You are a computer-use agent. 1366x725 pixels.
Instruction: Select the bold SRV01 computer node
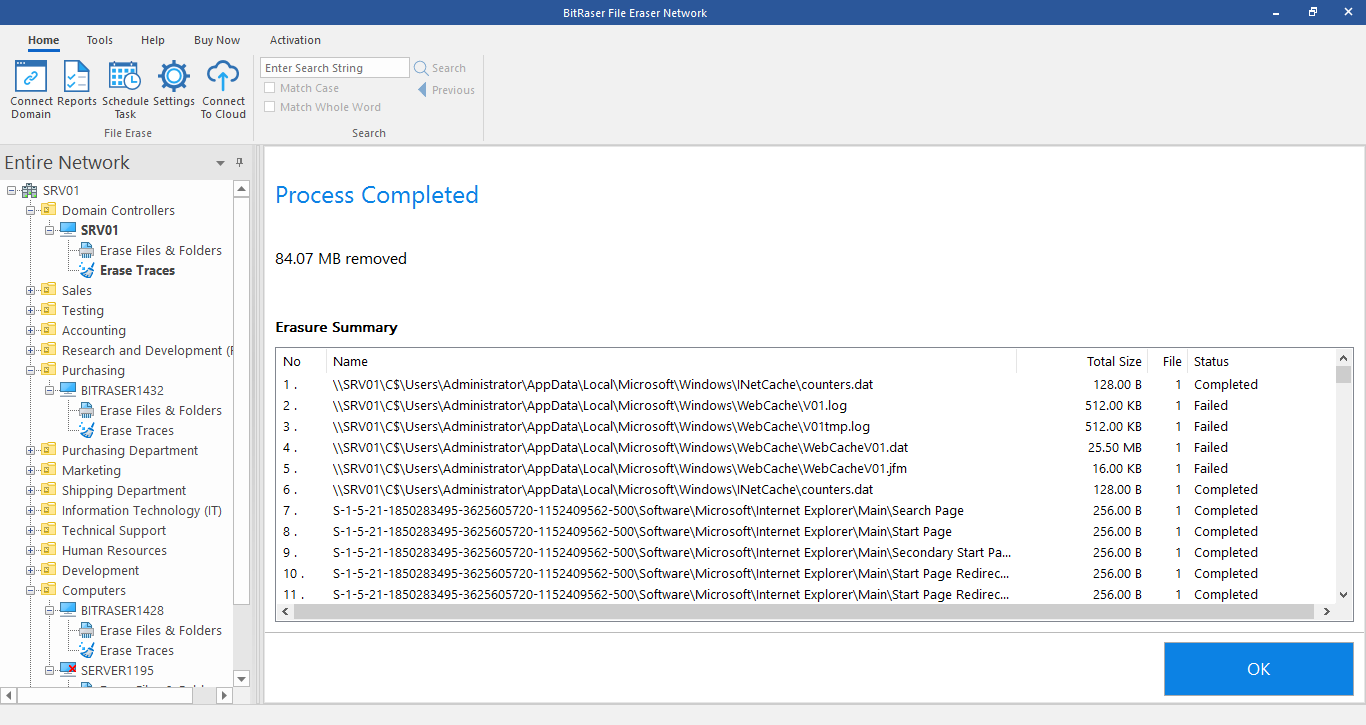[99, 230]
